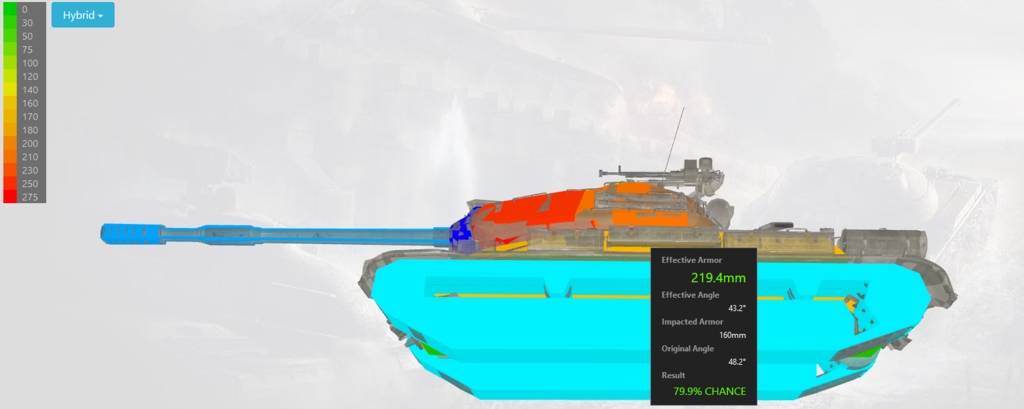
Task: Click the 50 armor legend swatch
Action: (10, 36)
